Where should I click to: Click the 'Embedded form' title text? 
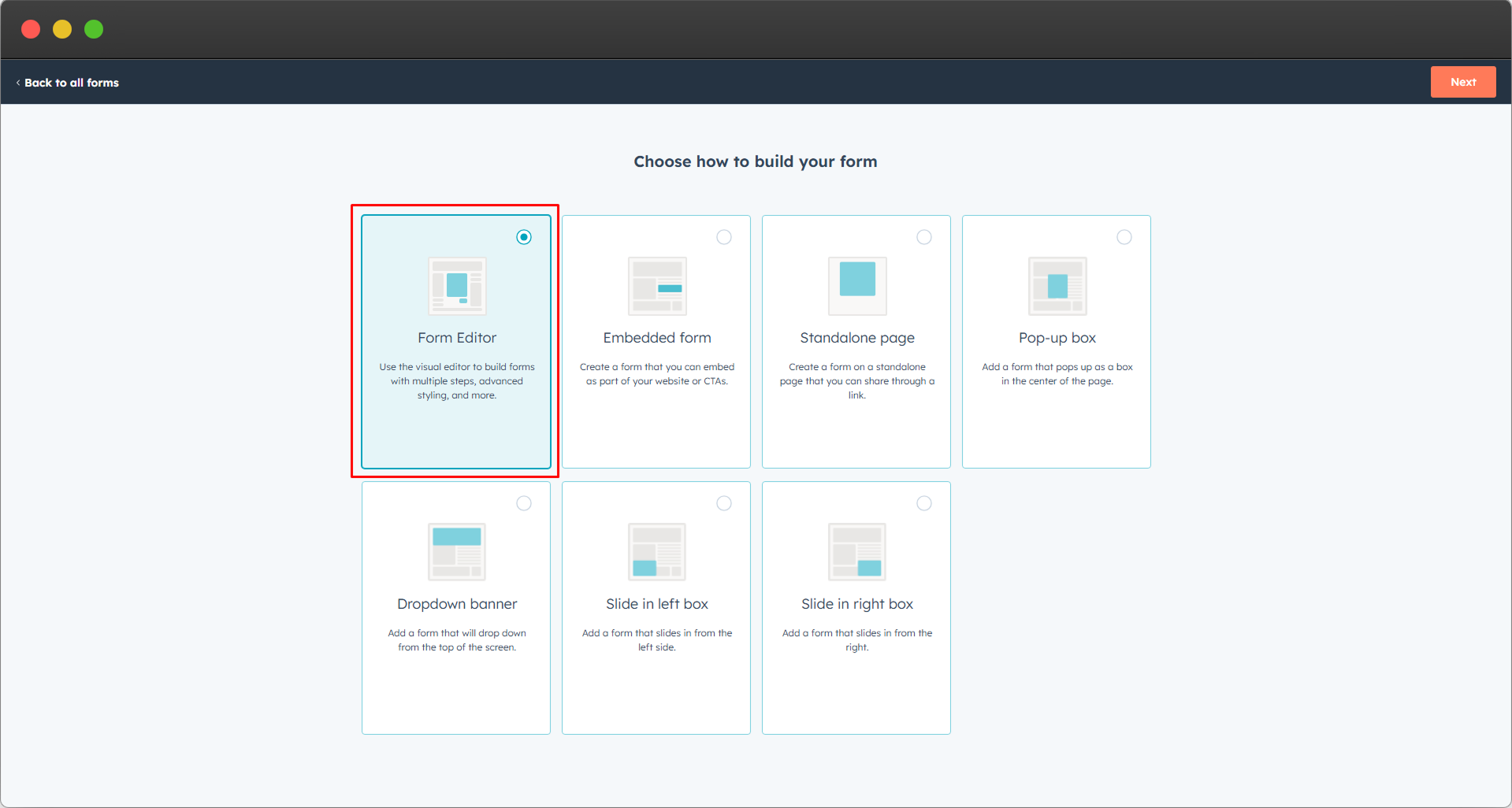(657, 338)
